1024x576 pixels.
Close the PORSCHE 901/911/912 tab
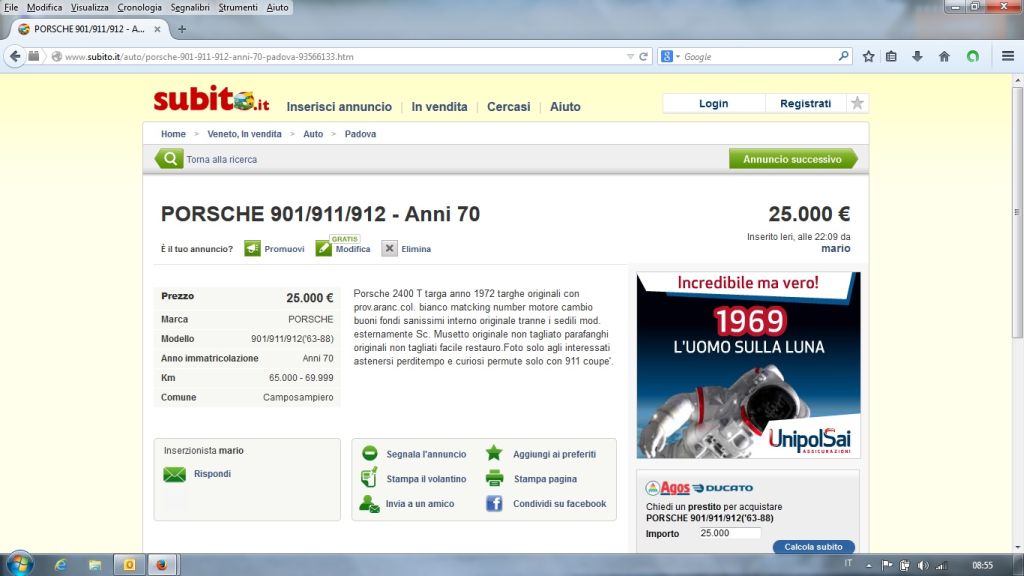(157, 29)
